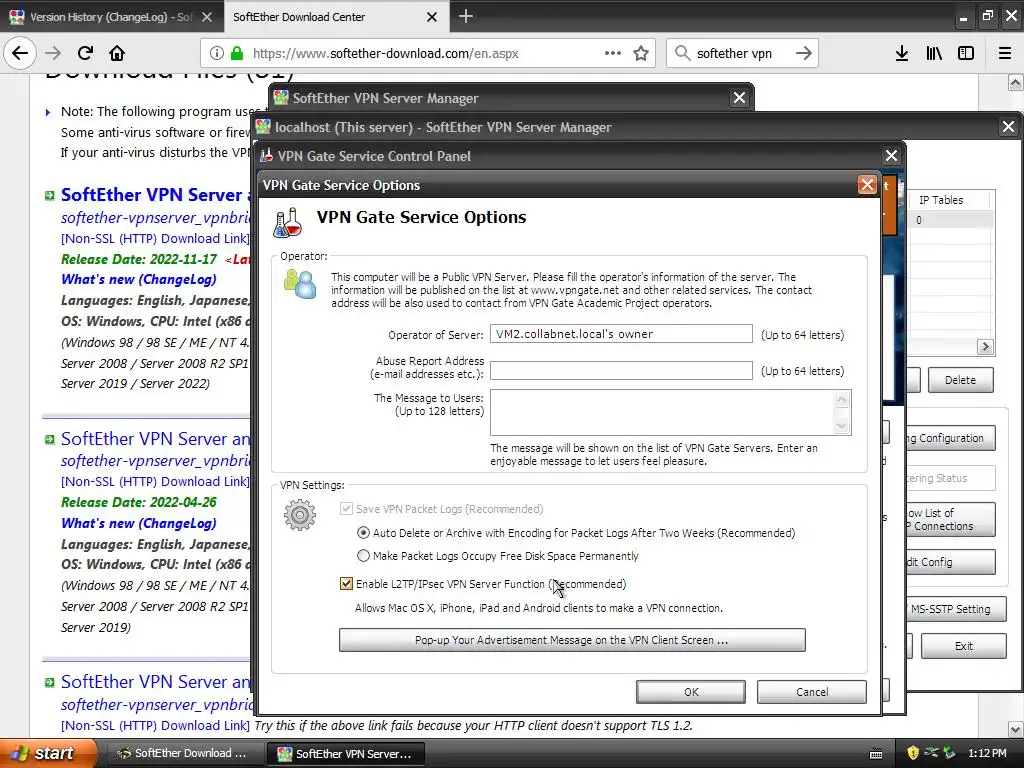Click the network connections tray icon
The width and height of the screenshot is (1024, 768).
(x=931, y=753)
